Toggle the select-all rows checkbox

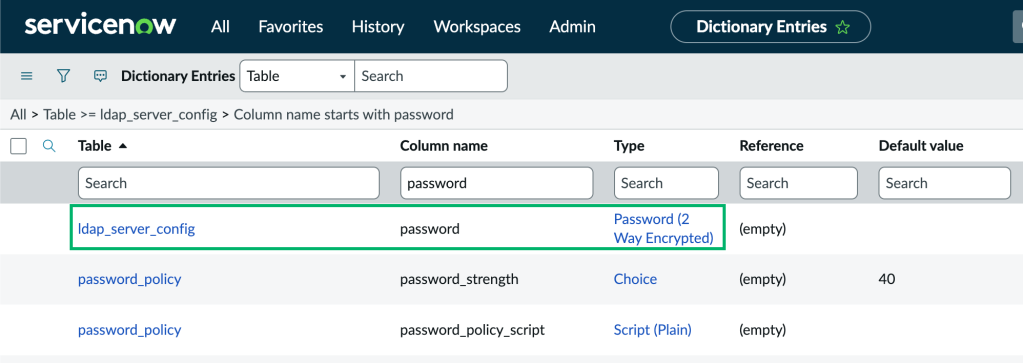pos(19,146)
